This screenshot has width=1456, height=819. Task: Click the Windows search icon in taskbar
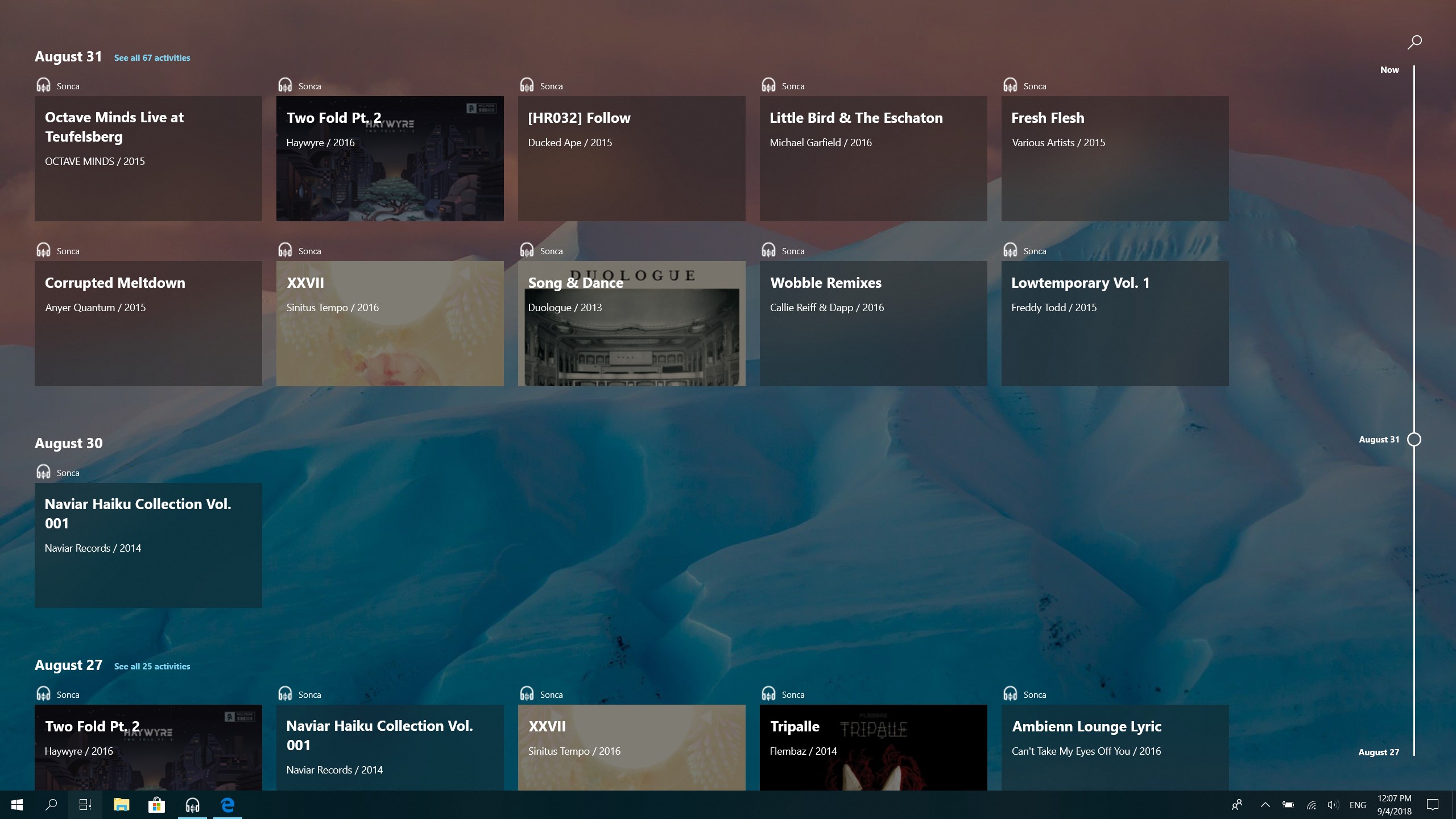coord(51,805)
